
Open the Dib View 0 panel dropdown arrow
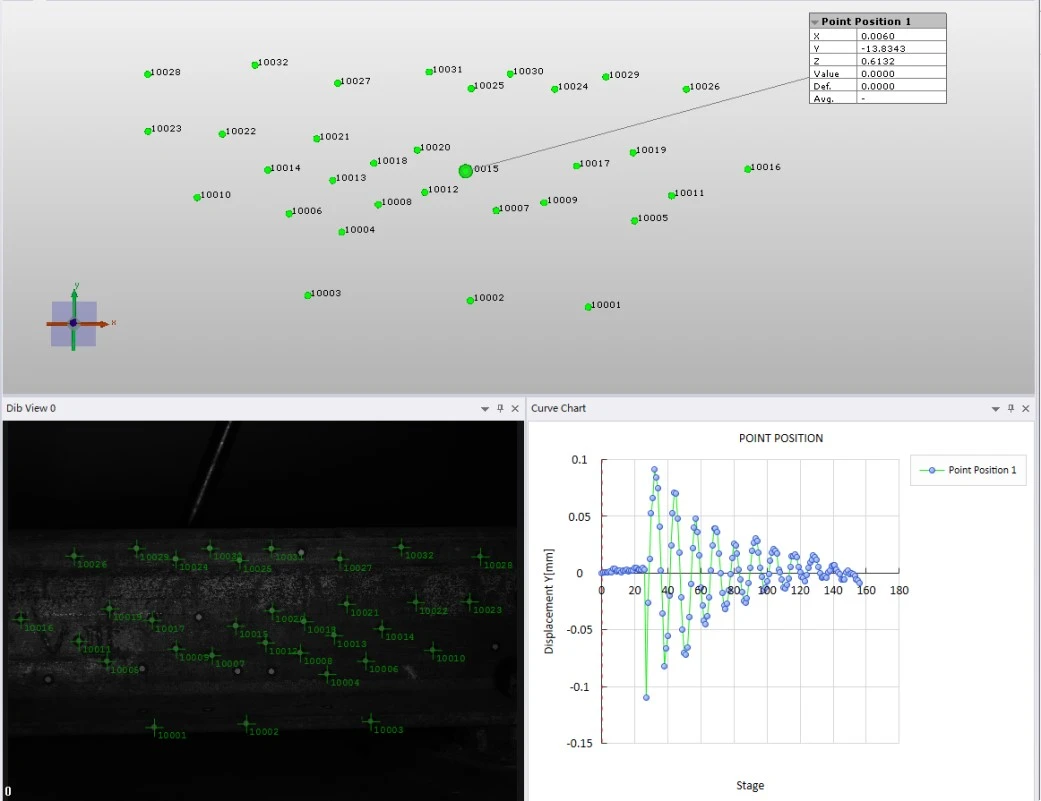point(485,409)
